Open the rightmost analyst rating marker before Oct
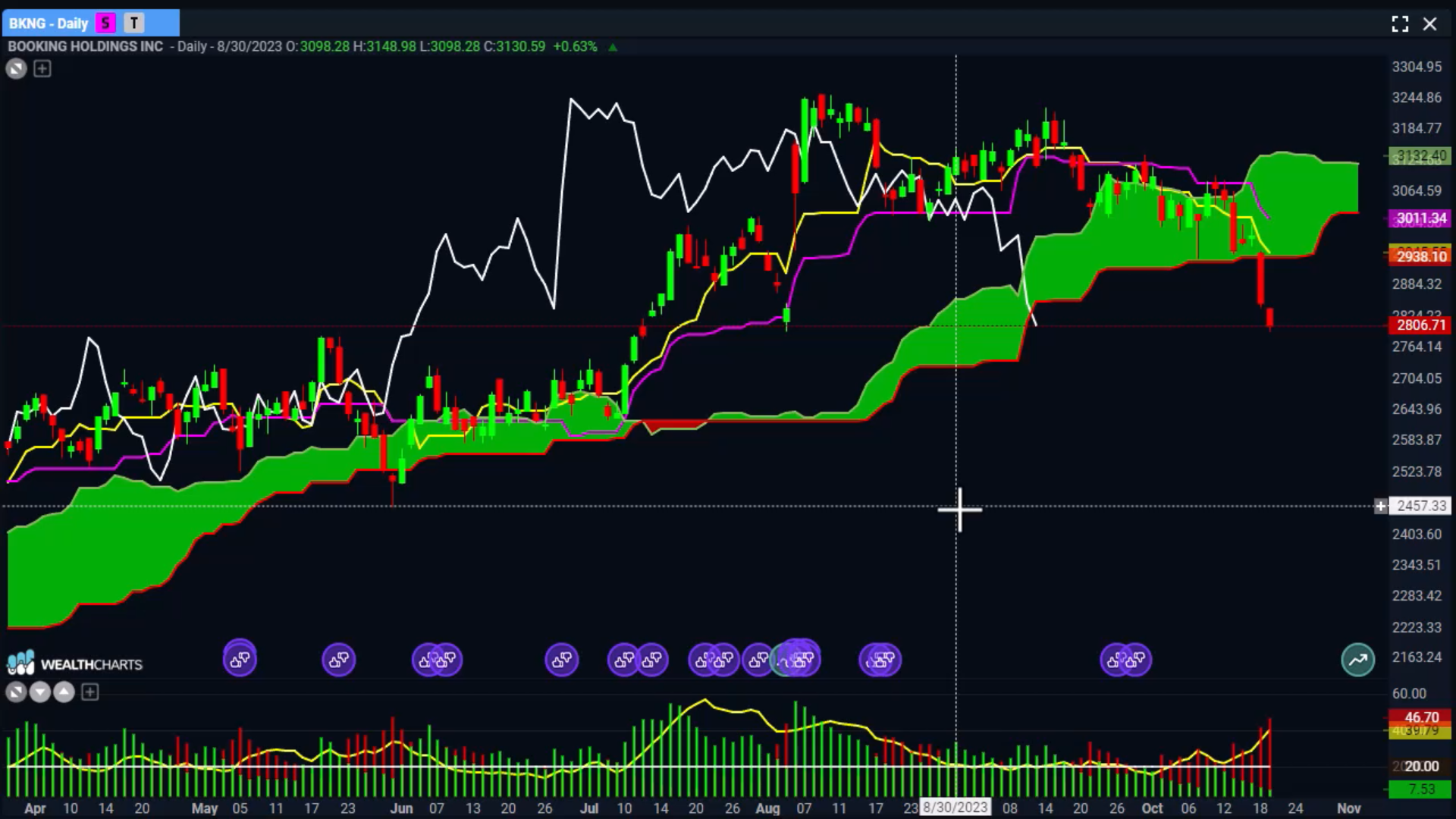The width and height of the screenshot is (1456, 819). [x=1135, y=660]
